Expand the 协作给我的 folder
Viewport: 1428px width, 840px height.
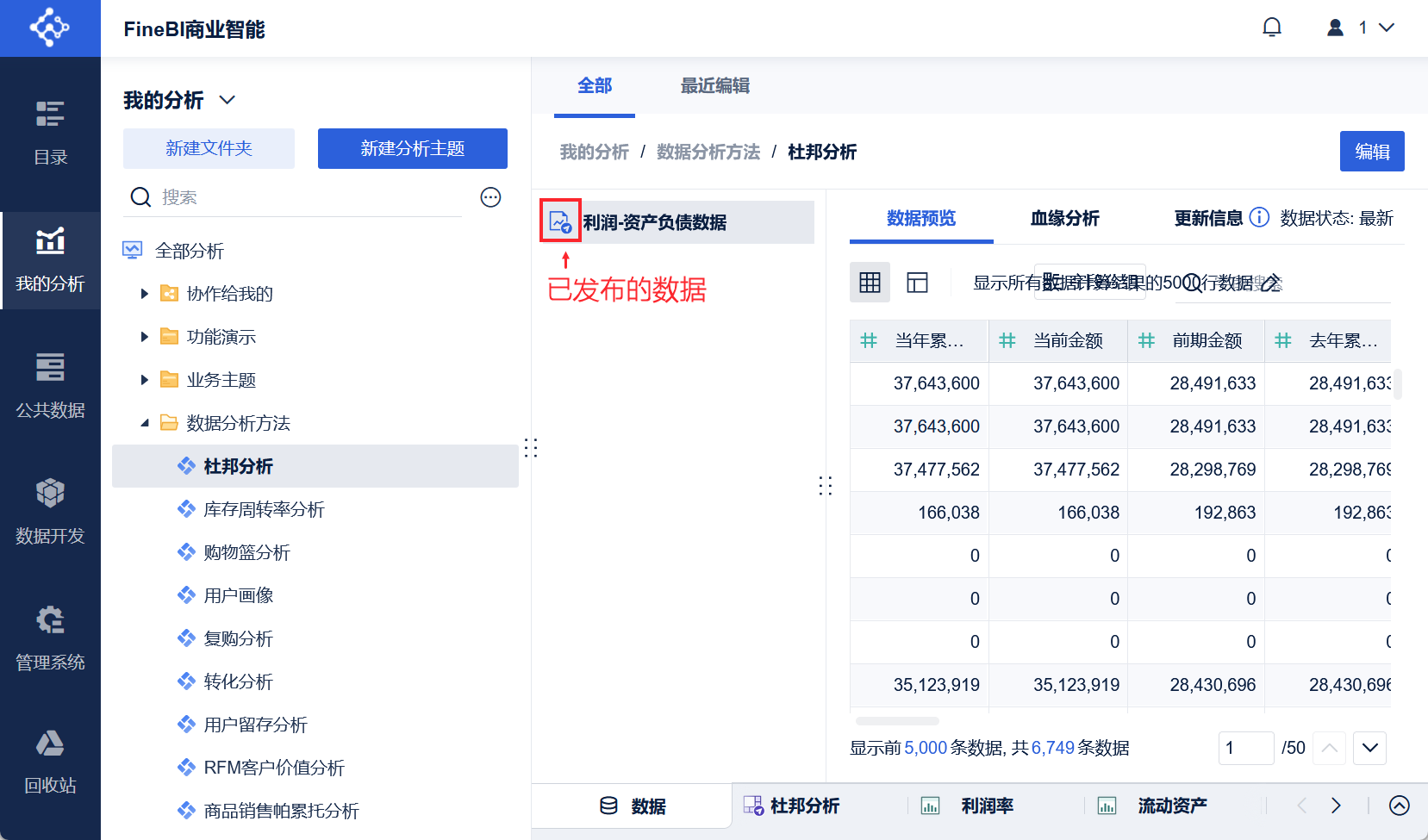(145, 294)
